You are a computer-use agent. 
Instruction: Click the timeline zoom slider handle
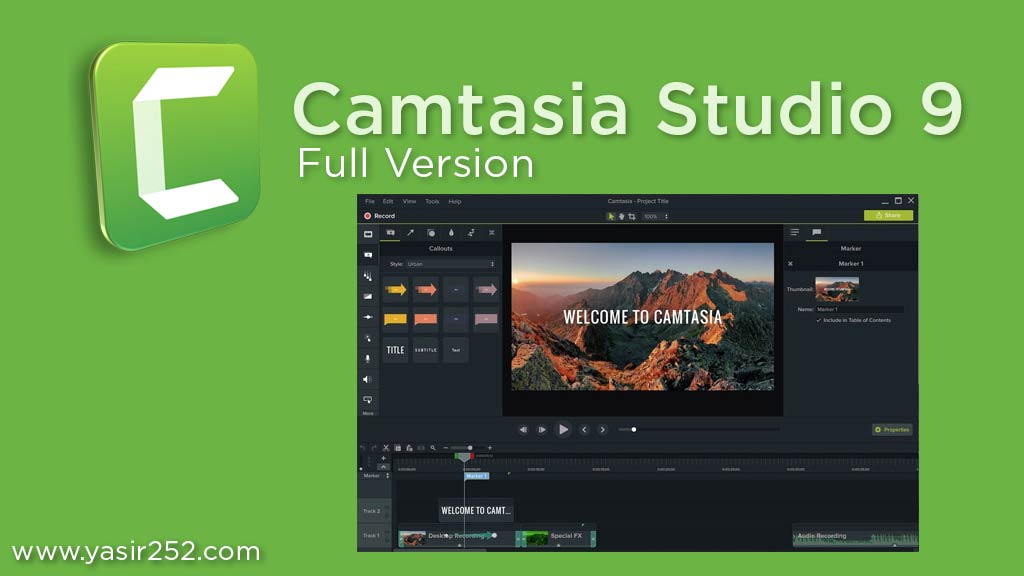pyautogui.click(x=470, y=448)
